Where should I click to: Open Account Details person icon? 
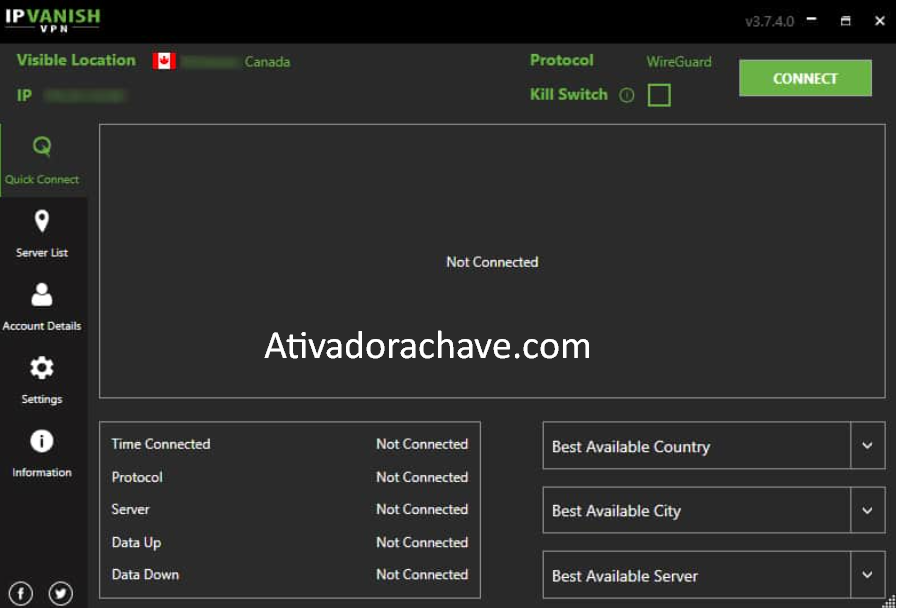42,294
